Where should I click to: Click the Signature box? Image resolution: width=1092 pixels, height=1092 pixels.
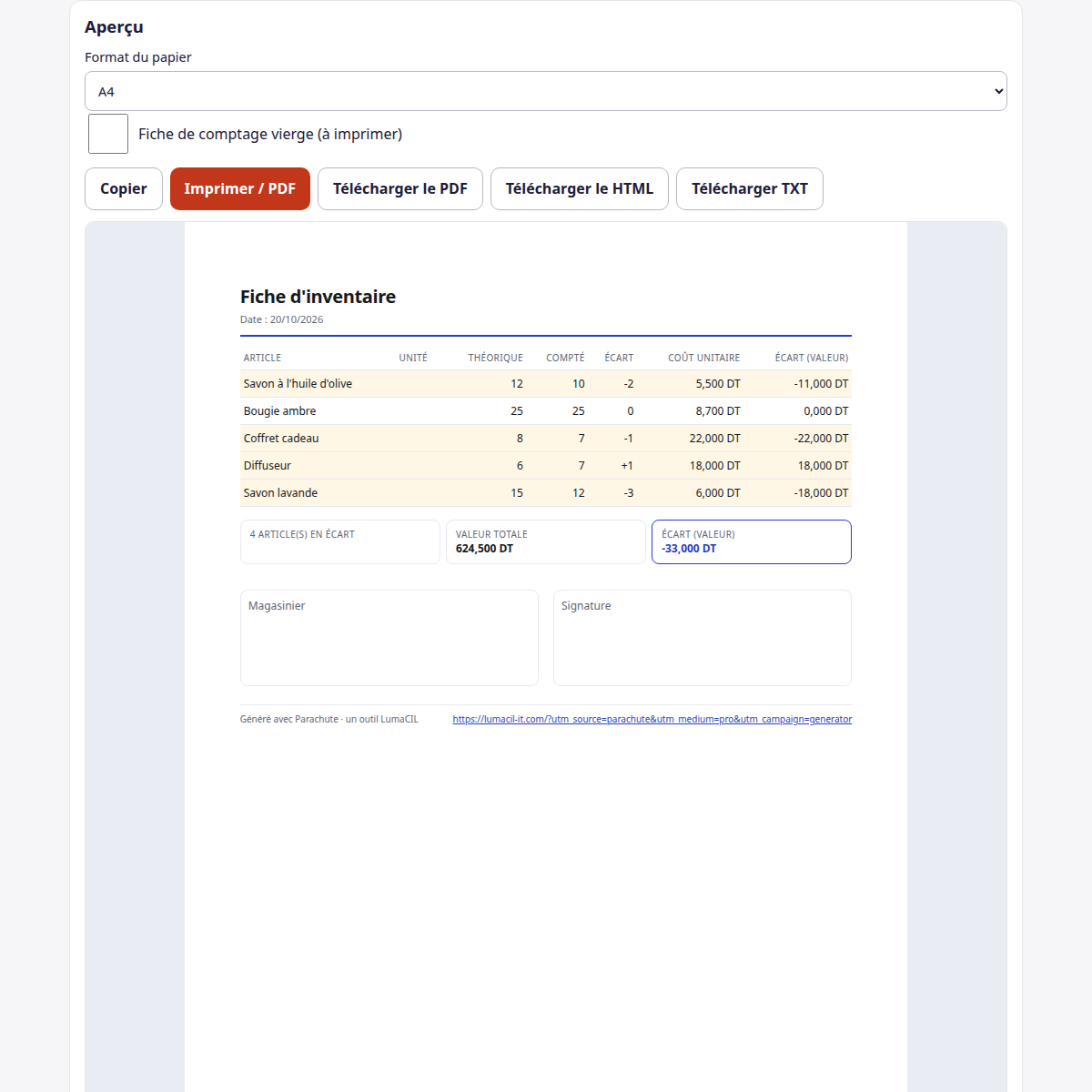(703, 638)
